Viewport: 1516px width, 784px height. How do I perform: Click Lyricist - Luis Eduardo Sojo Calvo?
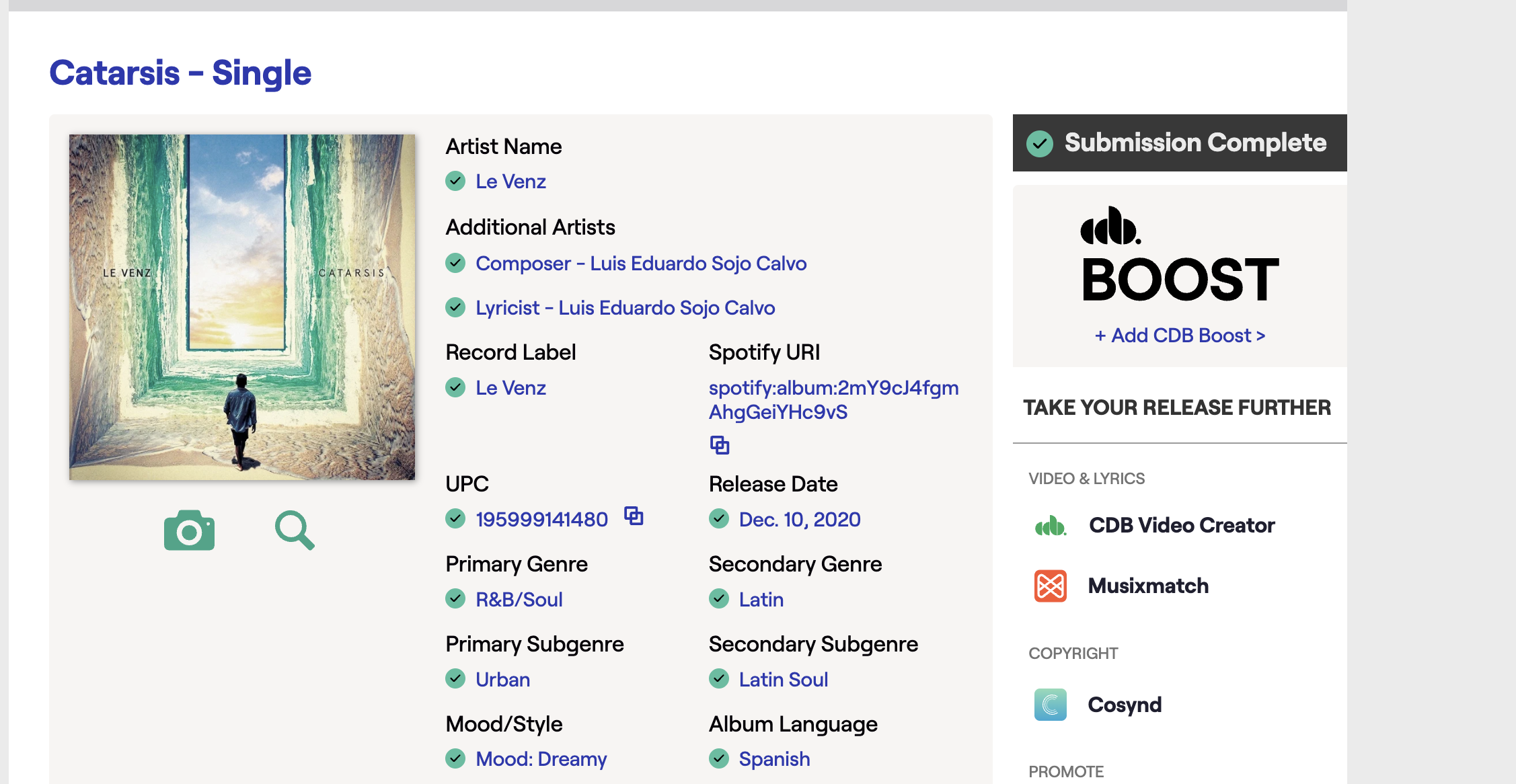626,308
